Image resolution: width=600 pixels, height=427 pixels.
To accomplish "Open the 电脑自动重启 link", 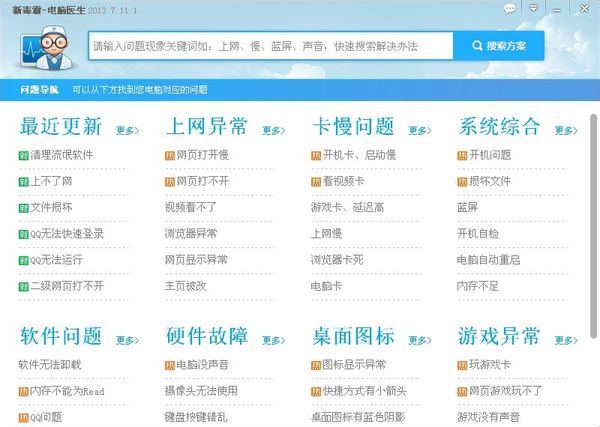I will point(488,260).
